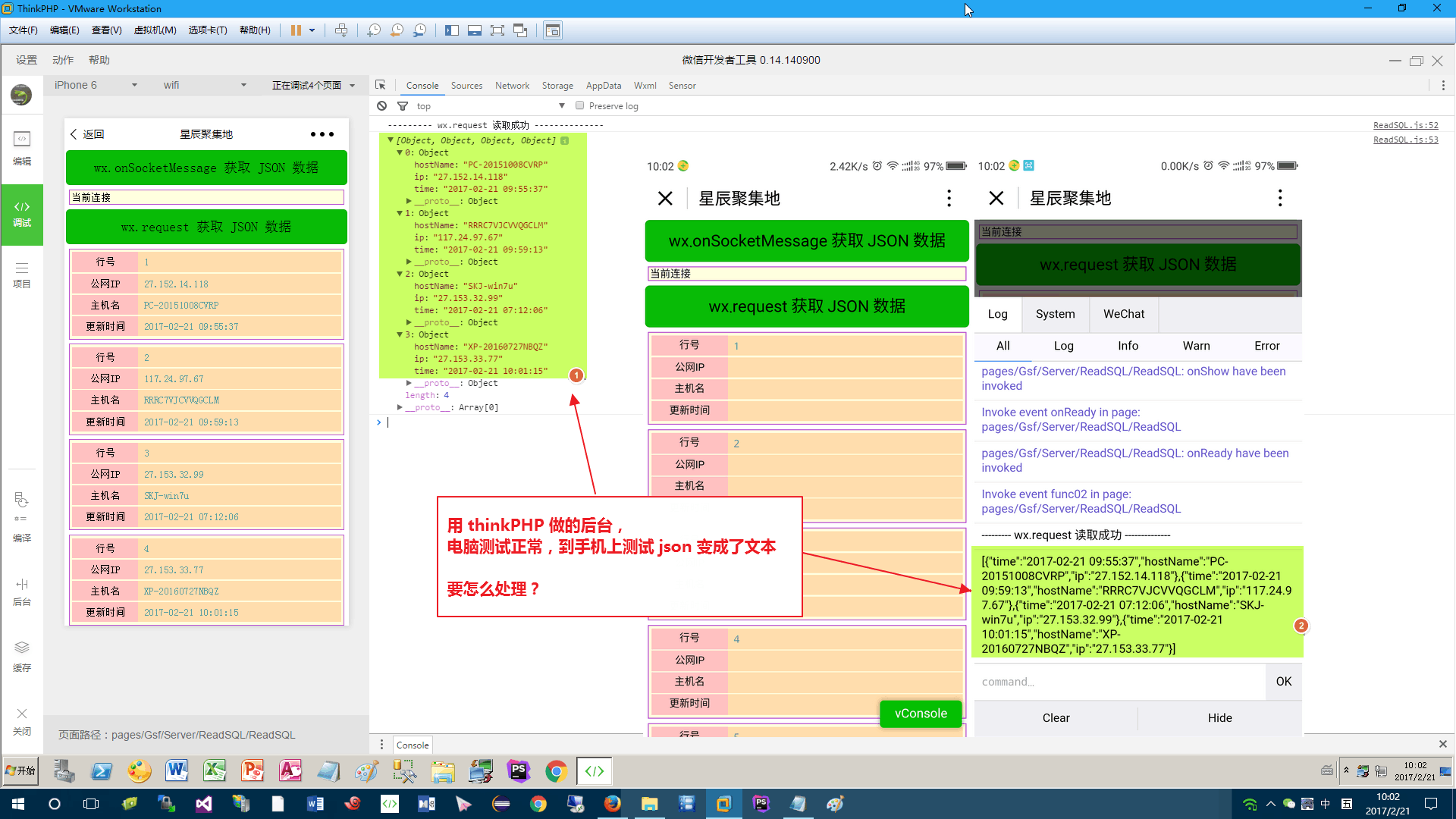
Task: Pause the virtual machine in VMware toolbar
Action: tap(296, 30)
